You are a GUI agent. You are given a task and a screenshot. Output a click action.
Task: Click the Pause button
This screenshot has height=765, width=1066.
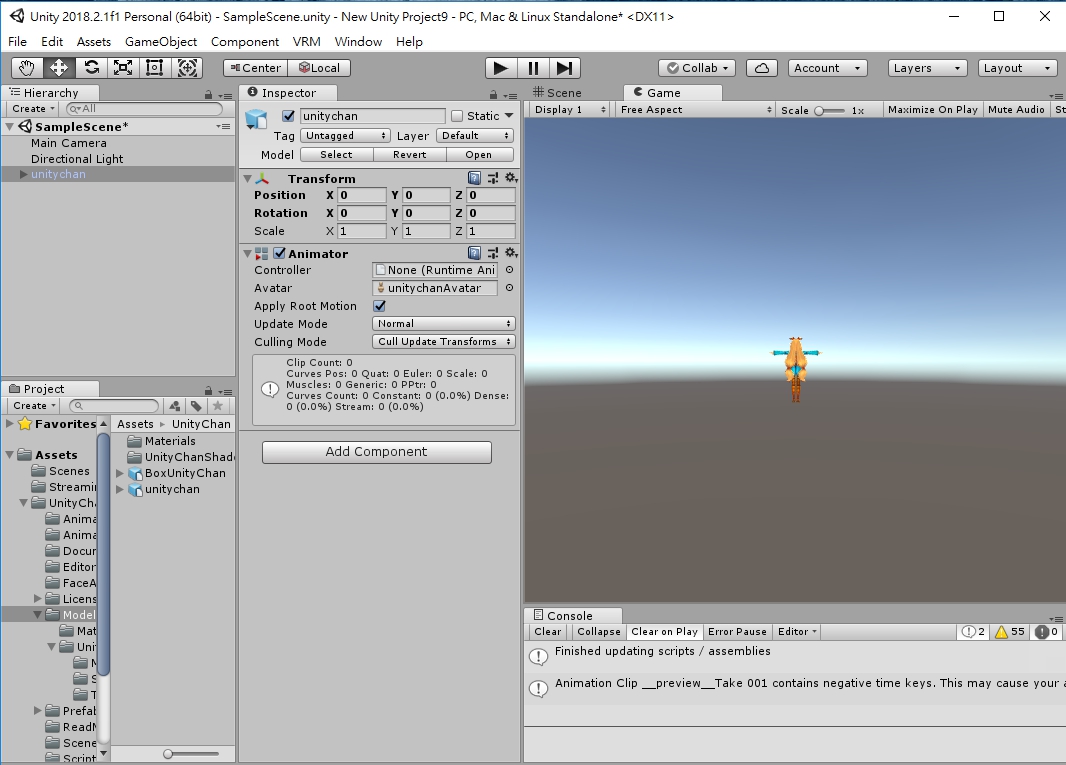(533, 68)
